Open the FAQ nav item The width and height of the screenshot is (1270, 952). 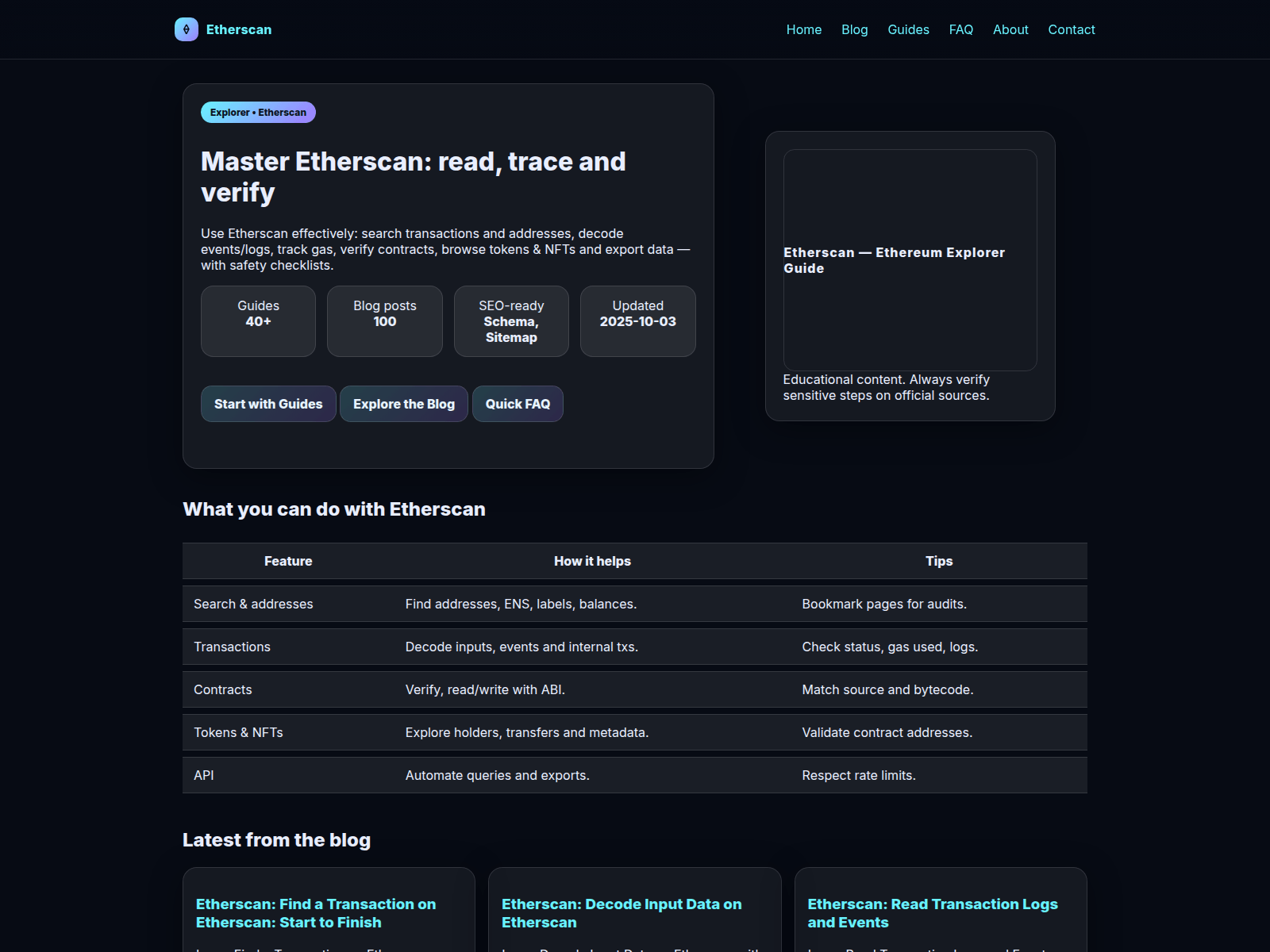(961, 29)
